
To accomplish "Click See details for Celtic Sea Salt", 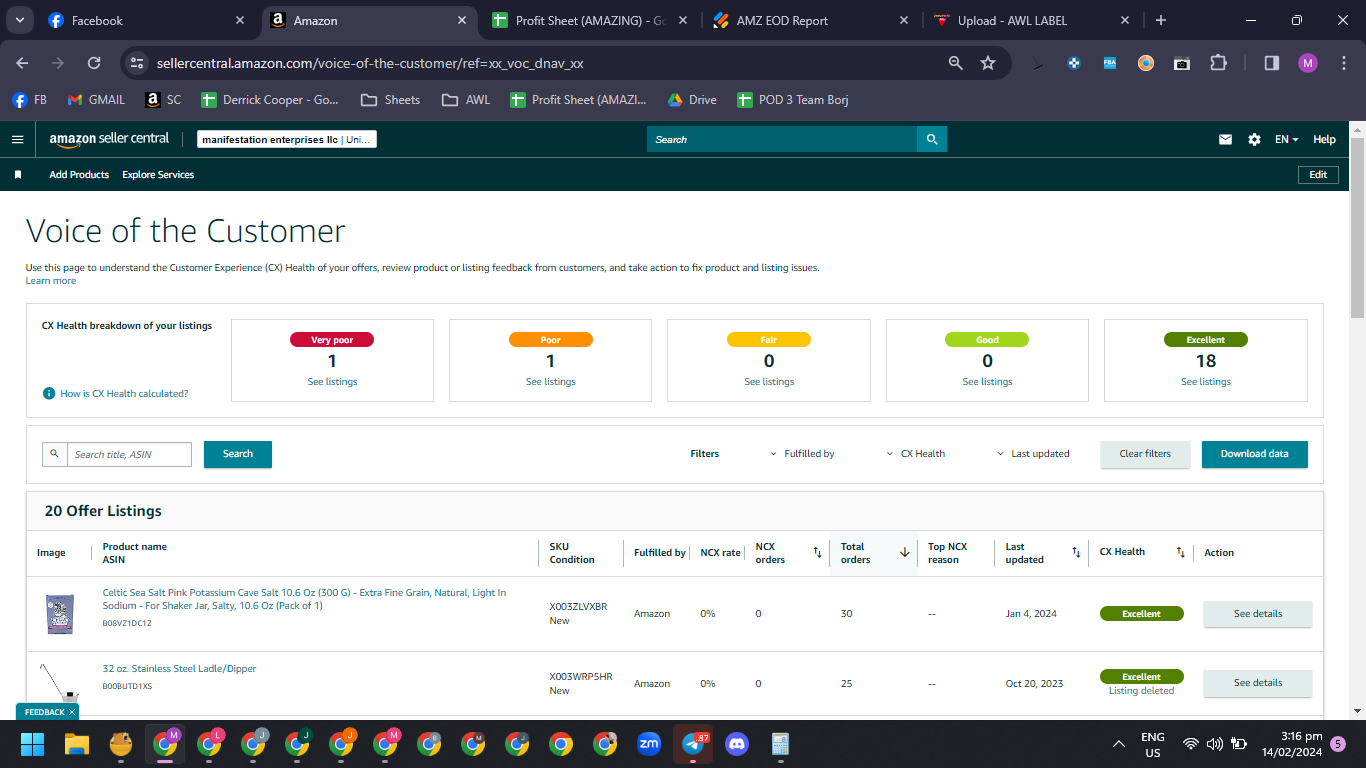I will (1258, 614).
